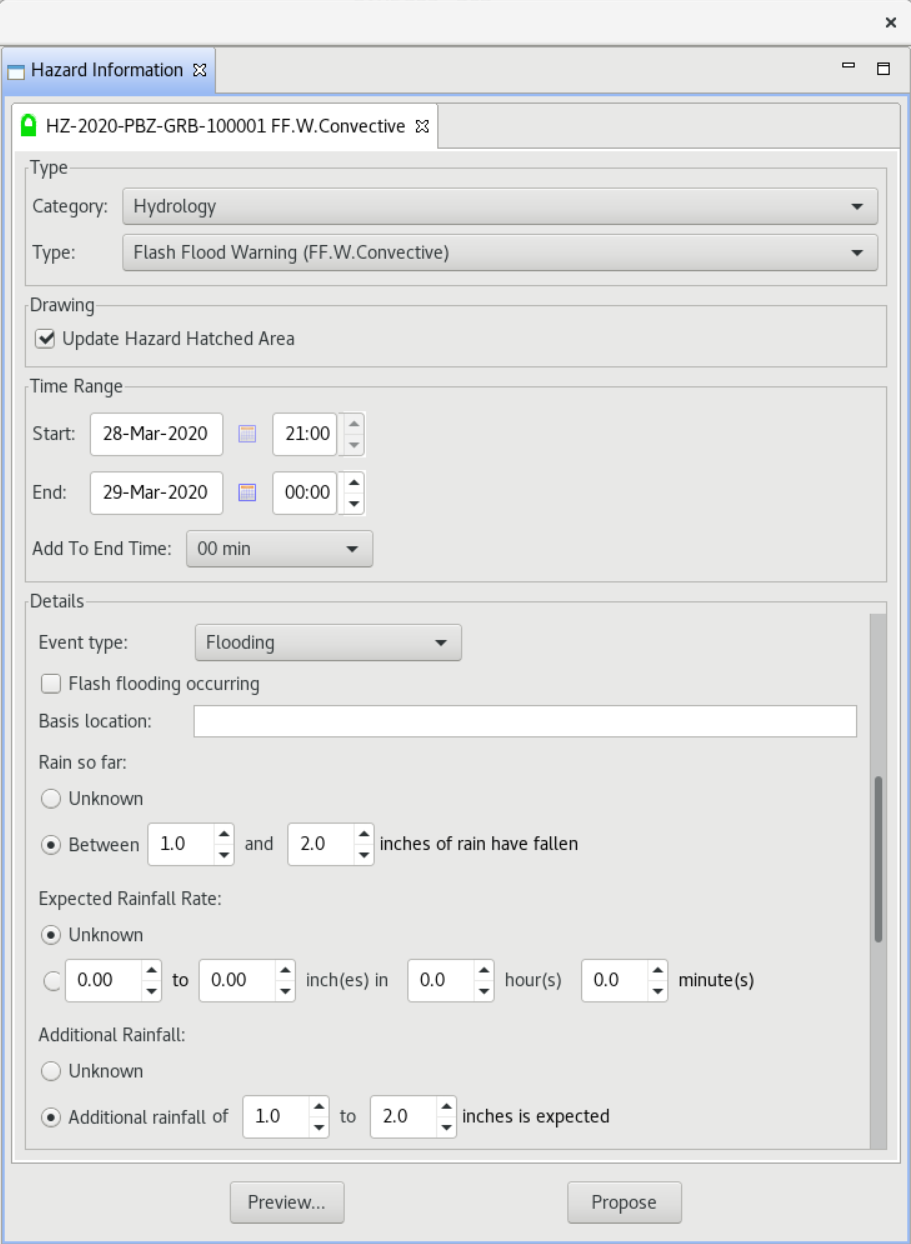Open the Category dropdown showing Hydrology
The width and height of the screenshot is (911, 1244).
(499, 207)
